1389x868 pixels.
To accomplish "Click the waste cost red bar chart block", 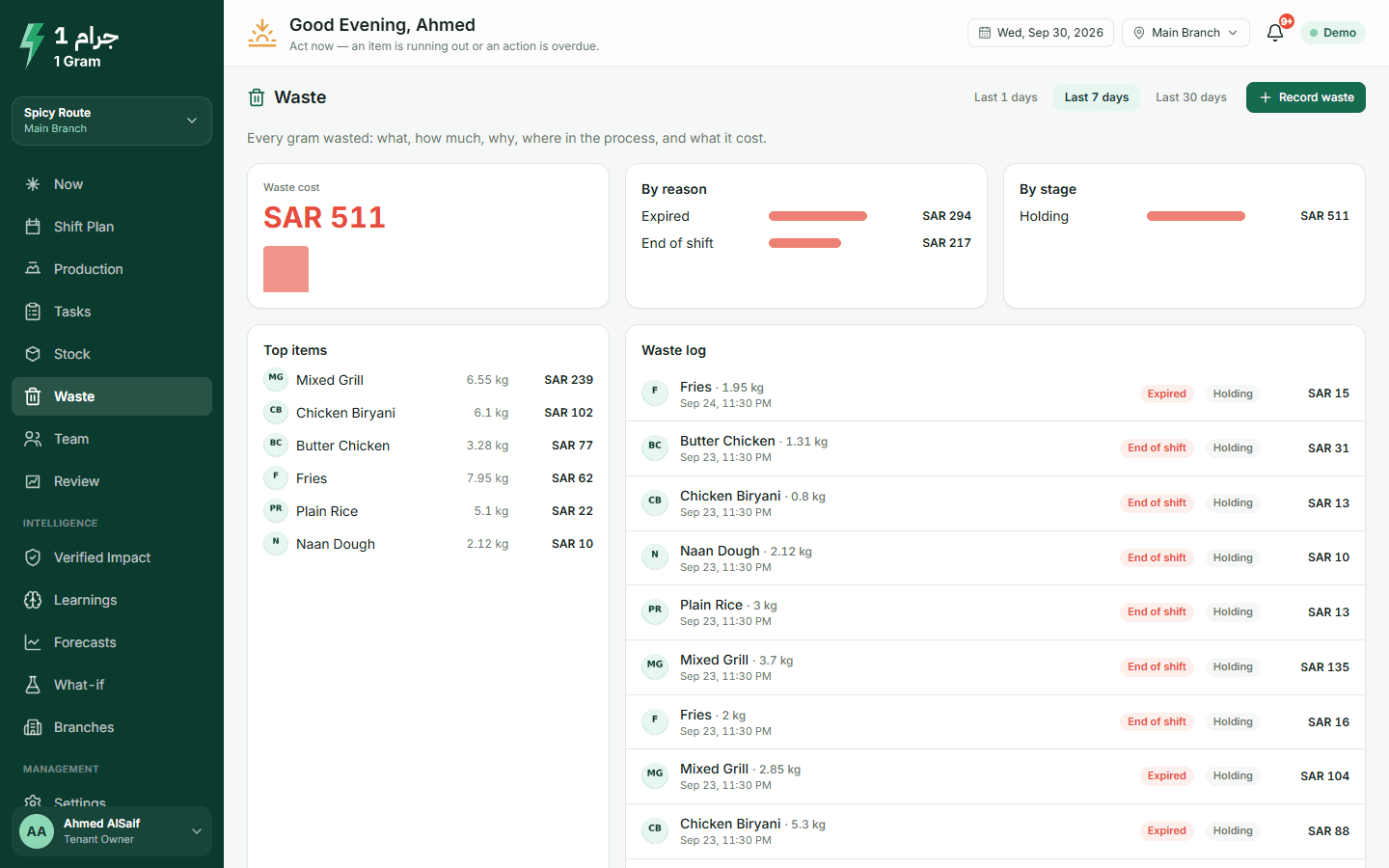I will [x=286, y=269].
